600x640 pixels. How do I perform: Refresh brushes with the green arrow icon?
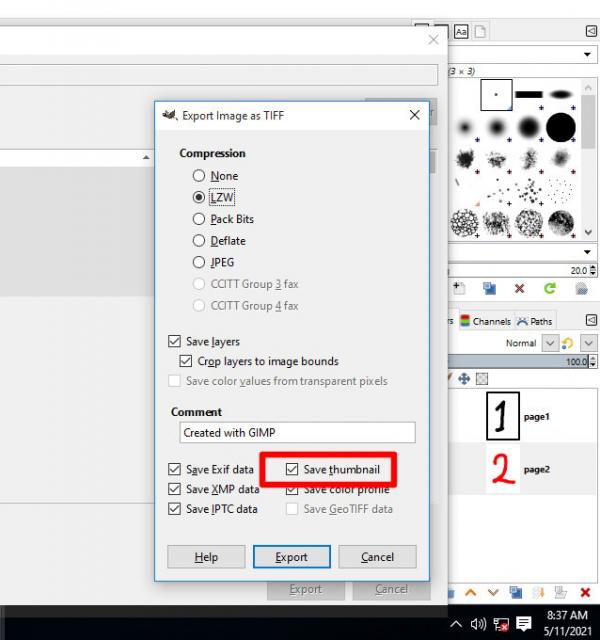pos(550,288)
